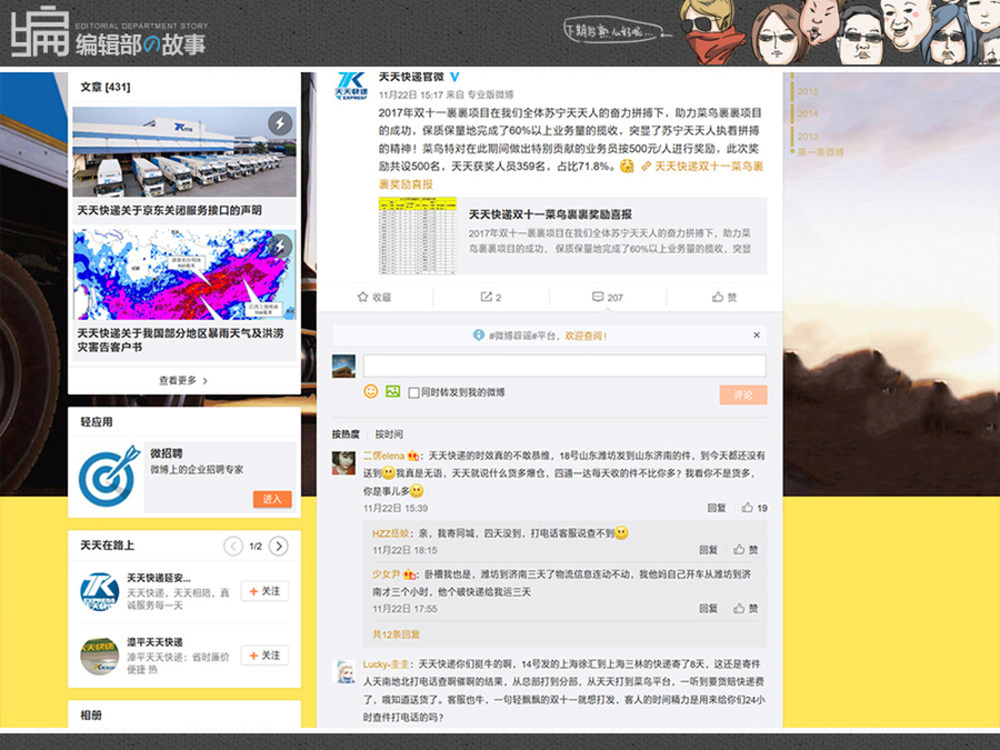Open the 少女尹 username link
1000x750 pixels.
(386, 574)
